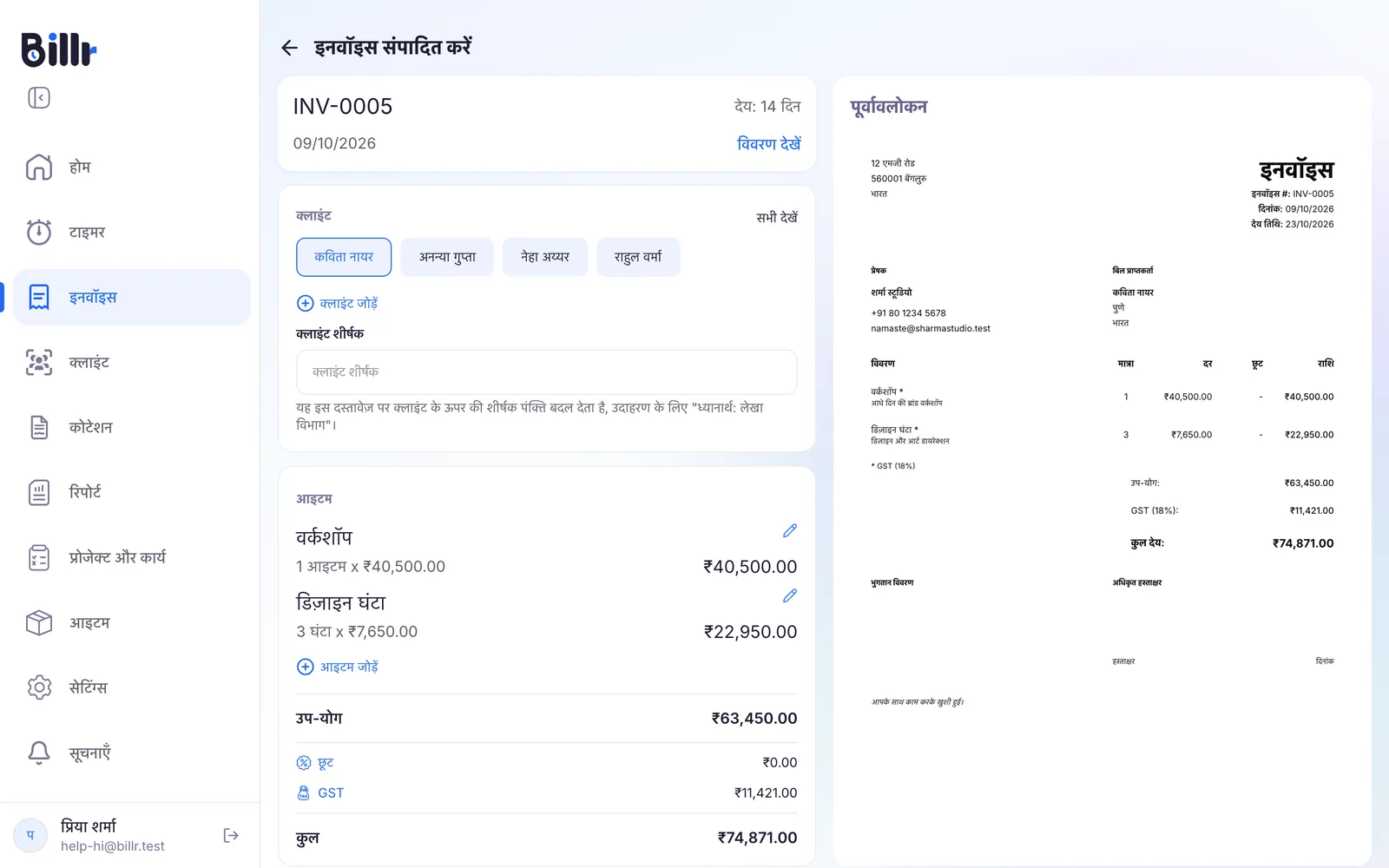The width and height of the screenshot is (1389, 868).
Task: Select client नेहा अय्यर
Action: (x=545, y=257)
